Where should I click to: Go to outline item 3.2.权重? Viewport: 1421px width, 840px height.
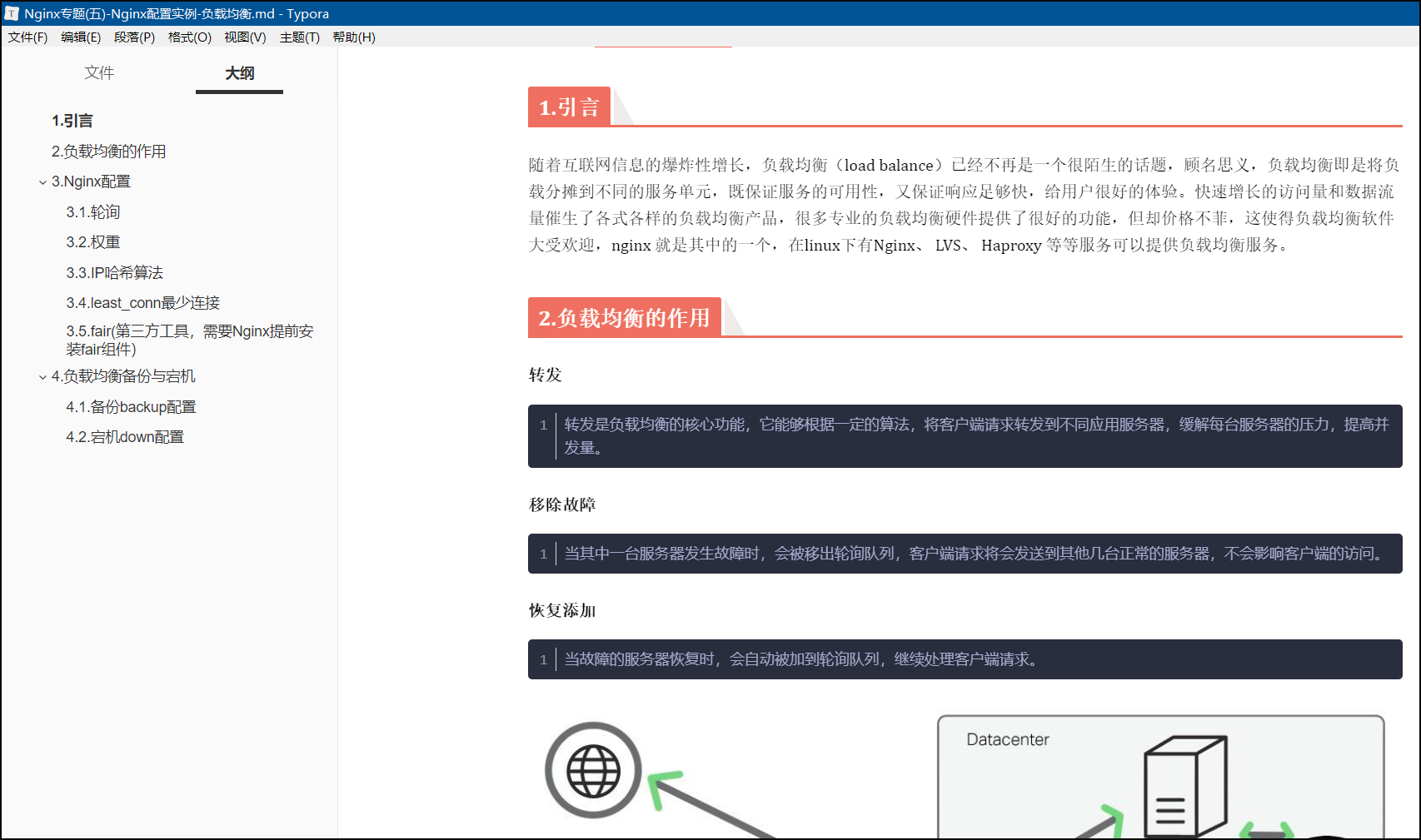[x=93, y=242]
